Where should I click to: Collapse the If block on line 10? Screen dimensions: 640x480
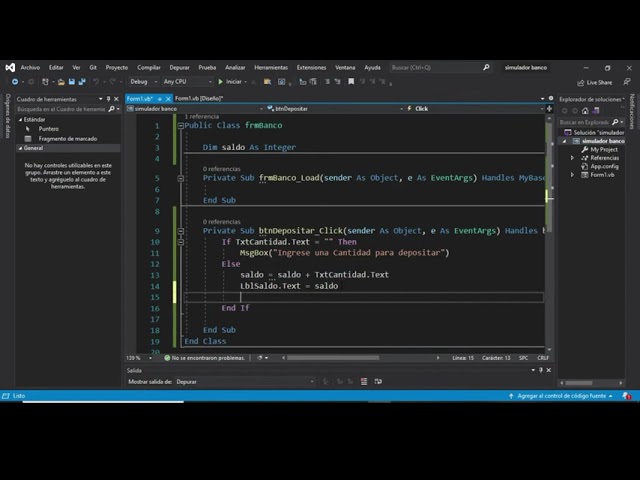click(180, 242)
